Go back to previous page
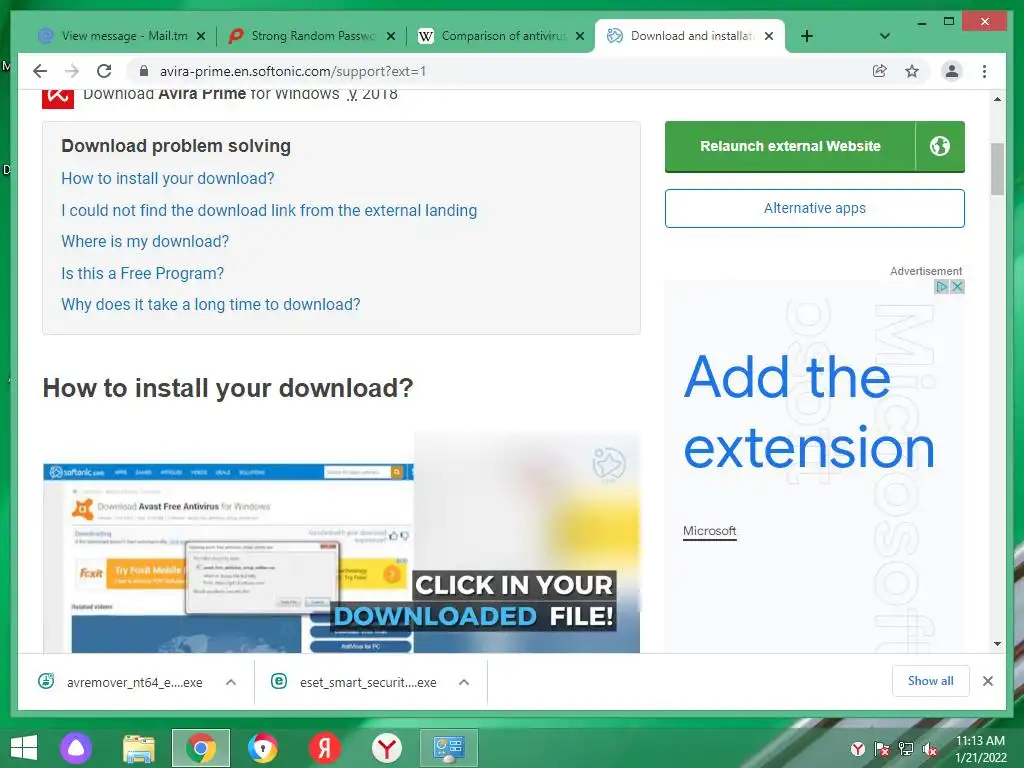This screenshot has width=1024, height=768. pyautogui.click(x=40, y=71)
